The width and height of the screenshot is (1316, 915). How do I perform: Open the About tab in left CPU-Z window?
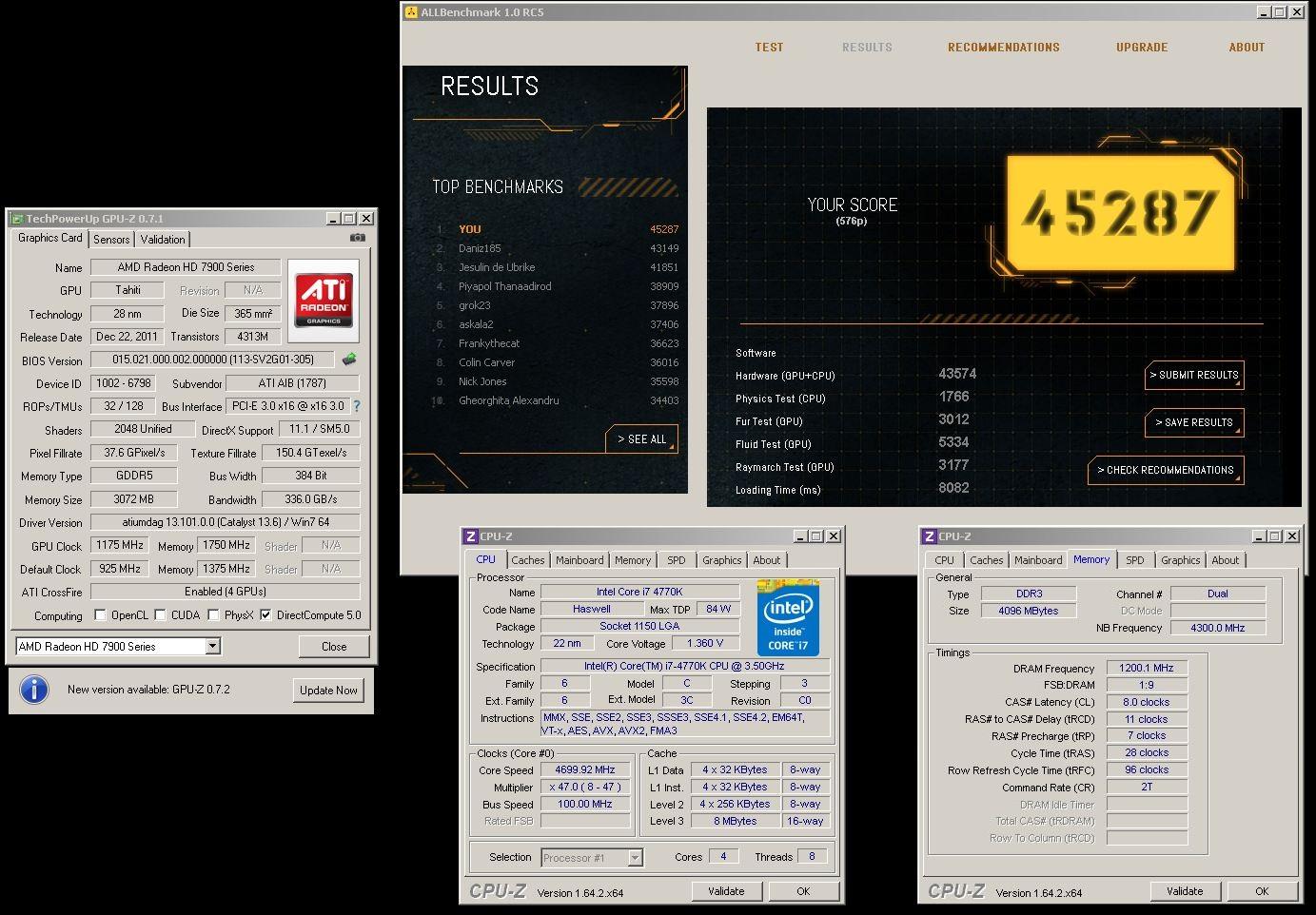(x=767, y=561)
